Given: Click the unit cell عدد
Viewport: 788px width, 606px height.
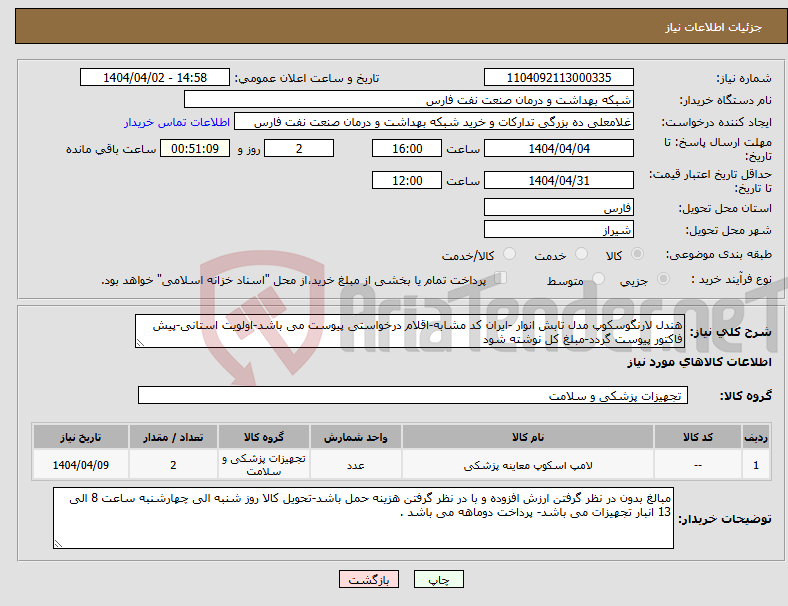Looking at the screenshot, I should click(x=355, y=465).
